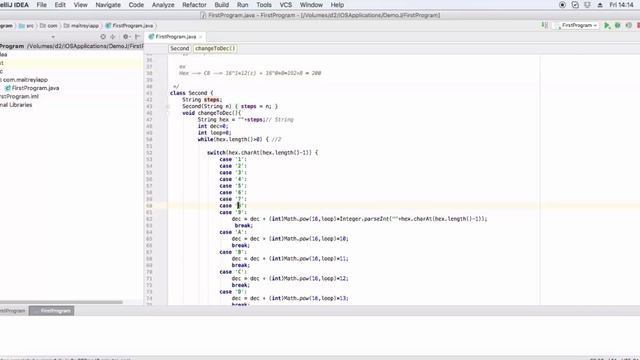This screenshot has width=640, height=360.
Task: Click the src folder breadcrumb
Action: coord(26,26)
